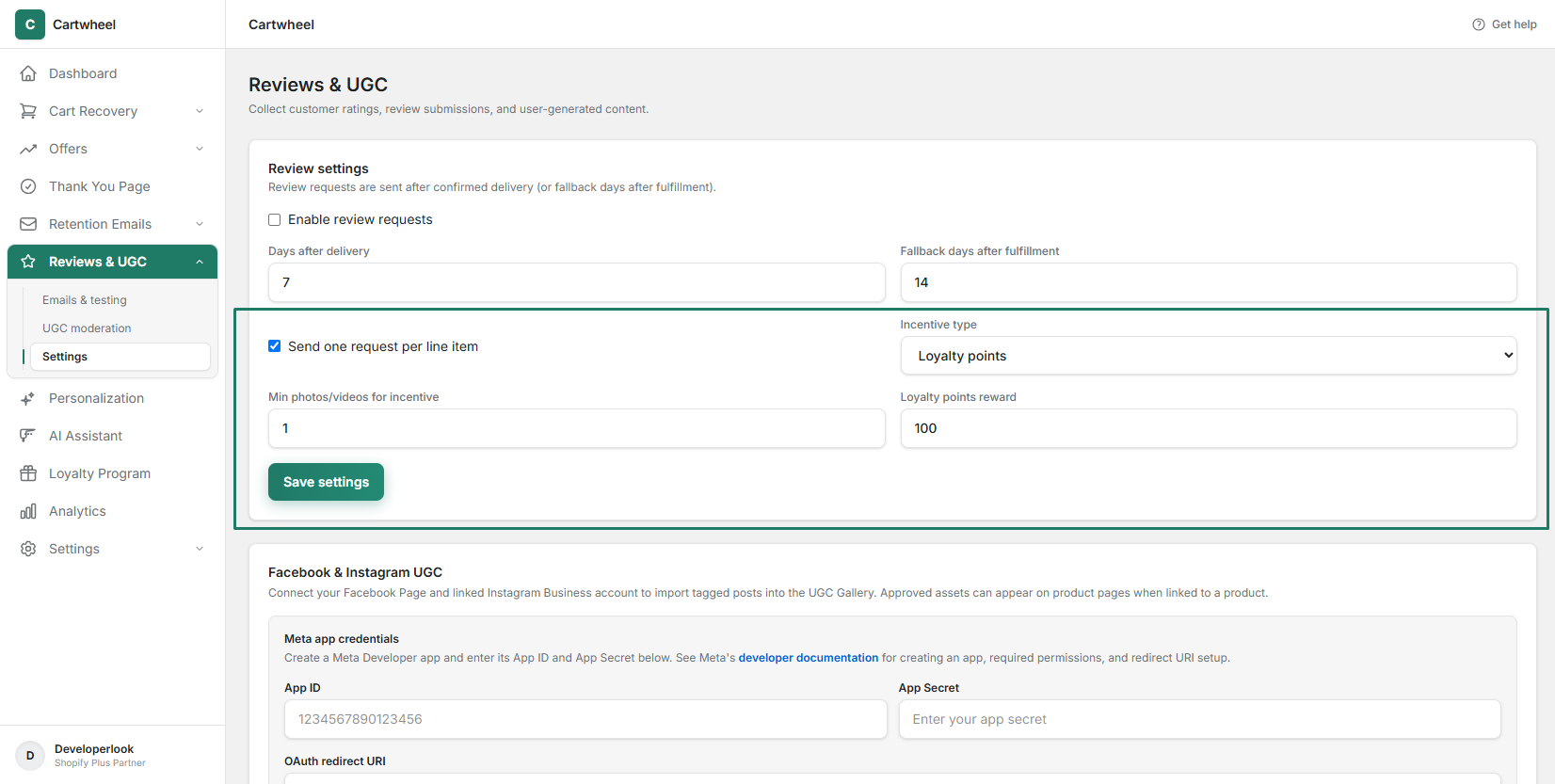The height and width of the screenshot is (784, 1555).
Task: Click the Get help link
Action: tap(1504, 24)
